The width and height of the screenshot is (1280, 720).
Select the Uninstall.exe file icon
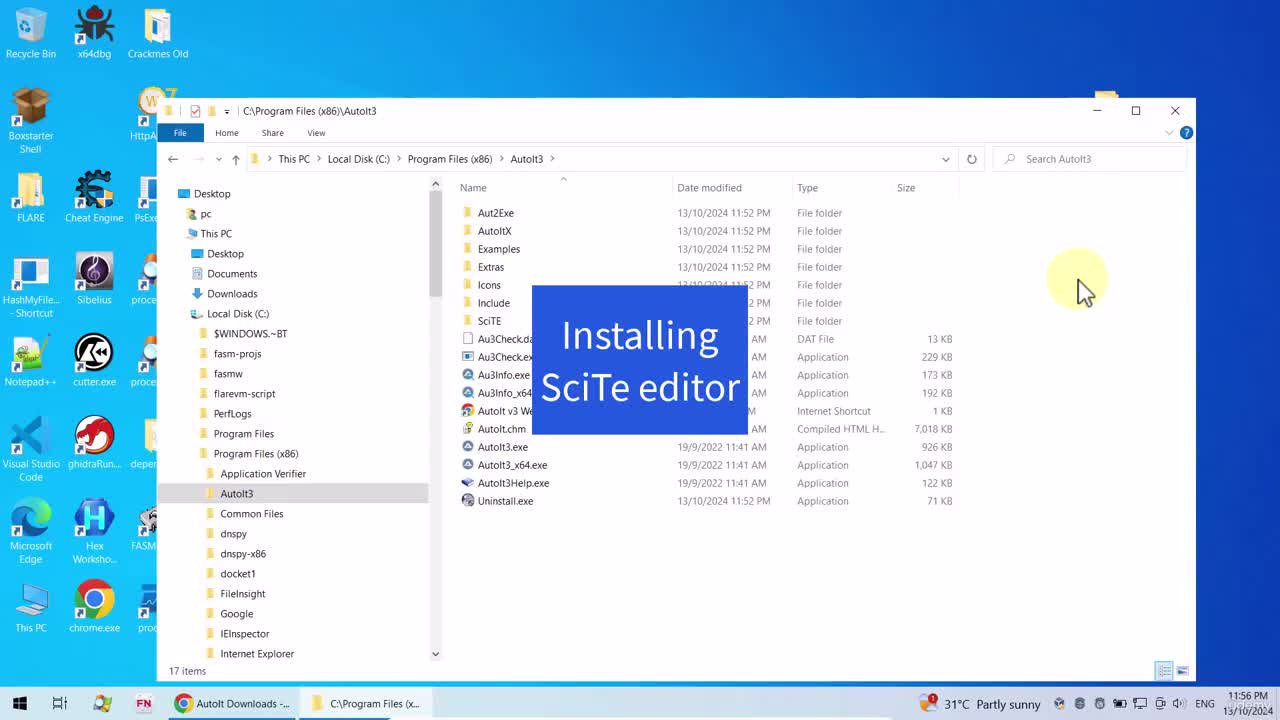pyautogui.click(x=467, y=501)
